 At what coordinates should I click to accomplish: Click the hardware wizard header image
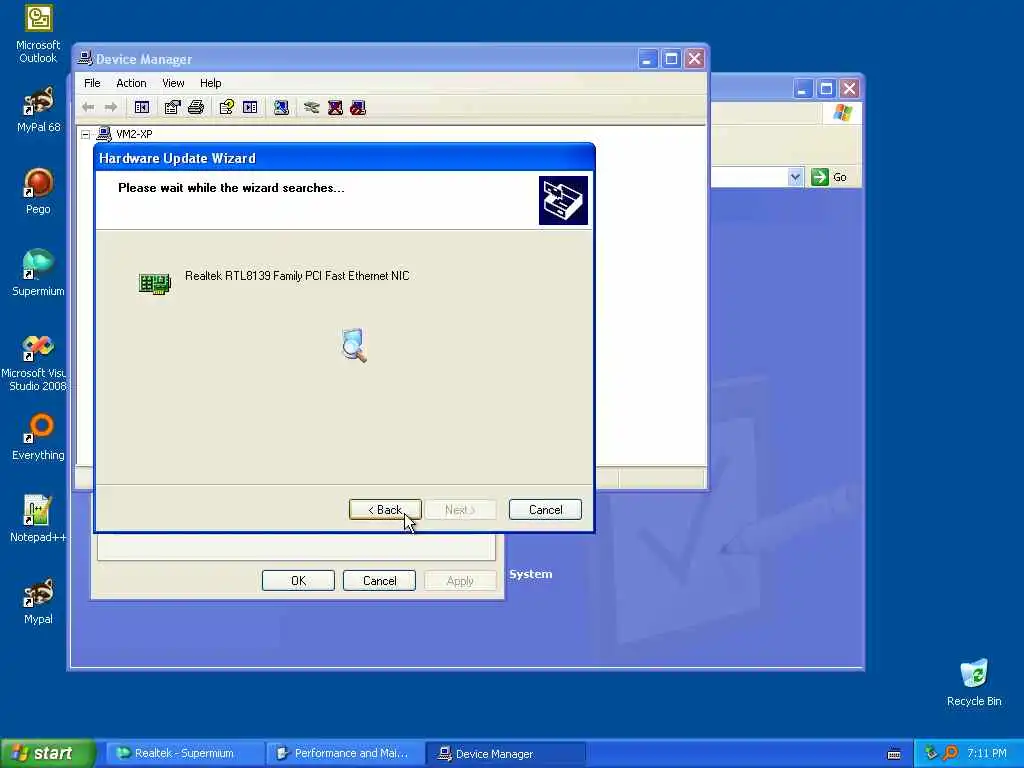563,200
